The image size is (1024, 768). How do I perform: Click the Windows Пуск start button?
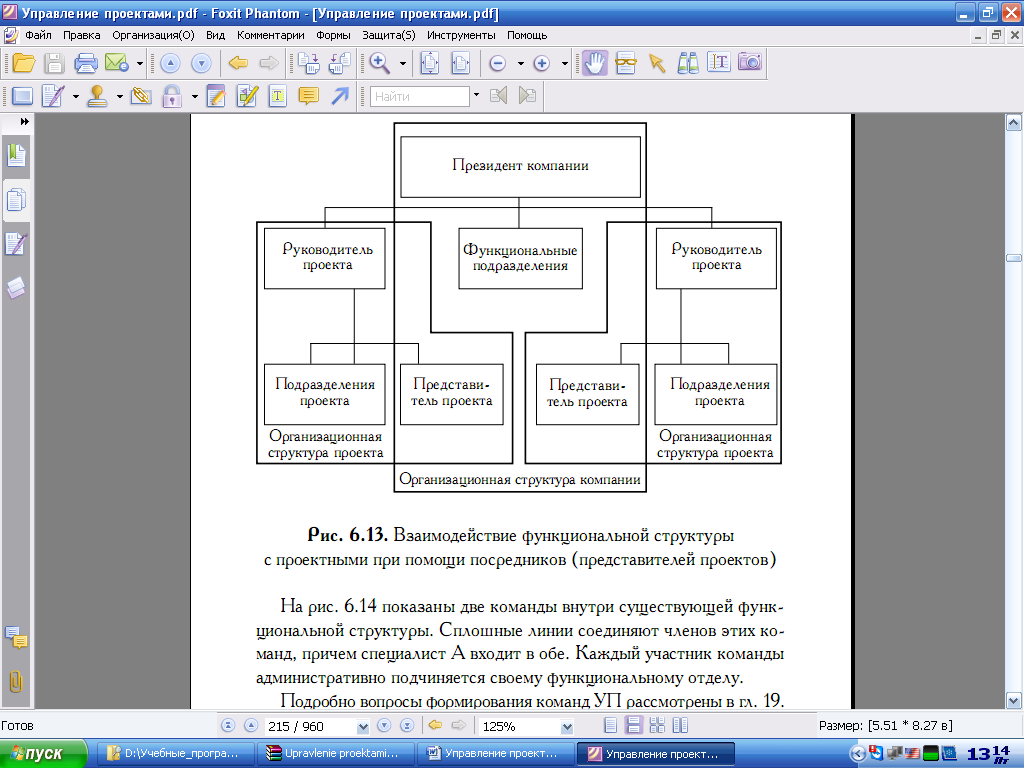tap(43, 754)
